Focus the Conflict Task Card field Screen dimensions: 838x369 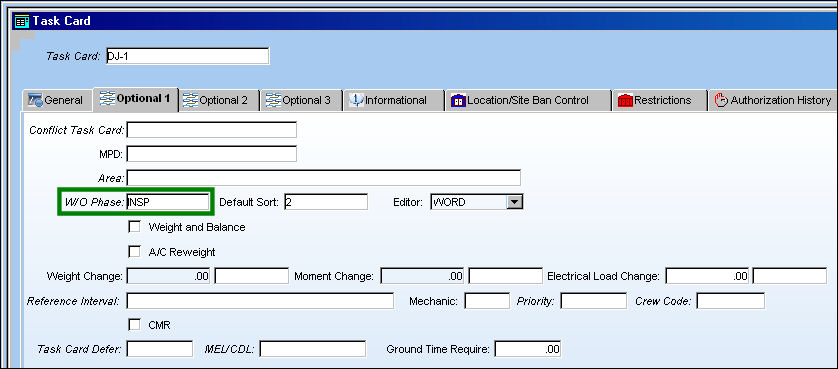coord(212,130)
